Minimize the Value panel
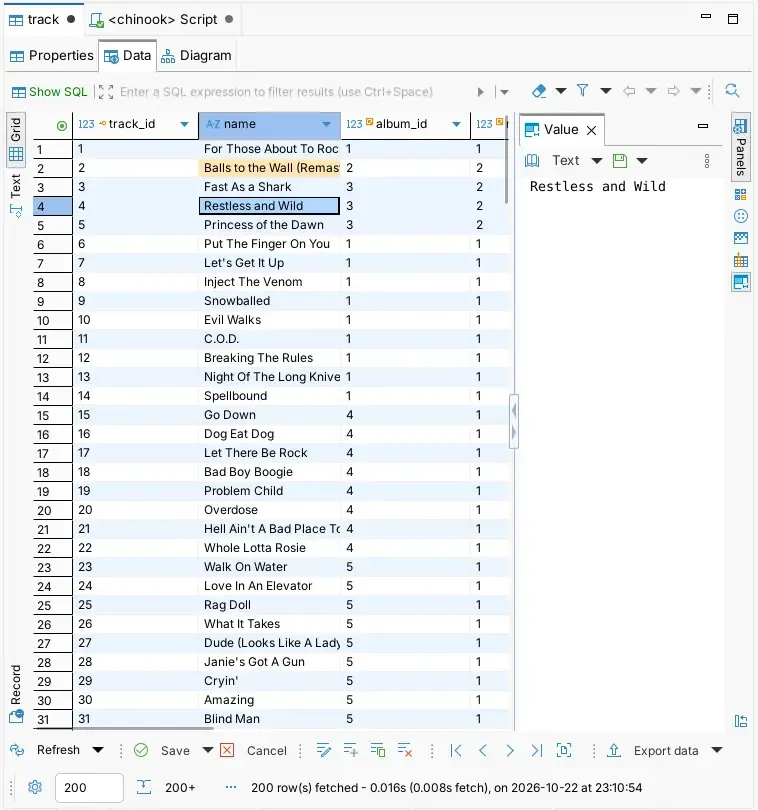758x810 pixels. click(703, 126)
